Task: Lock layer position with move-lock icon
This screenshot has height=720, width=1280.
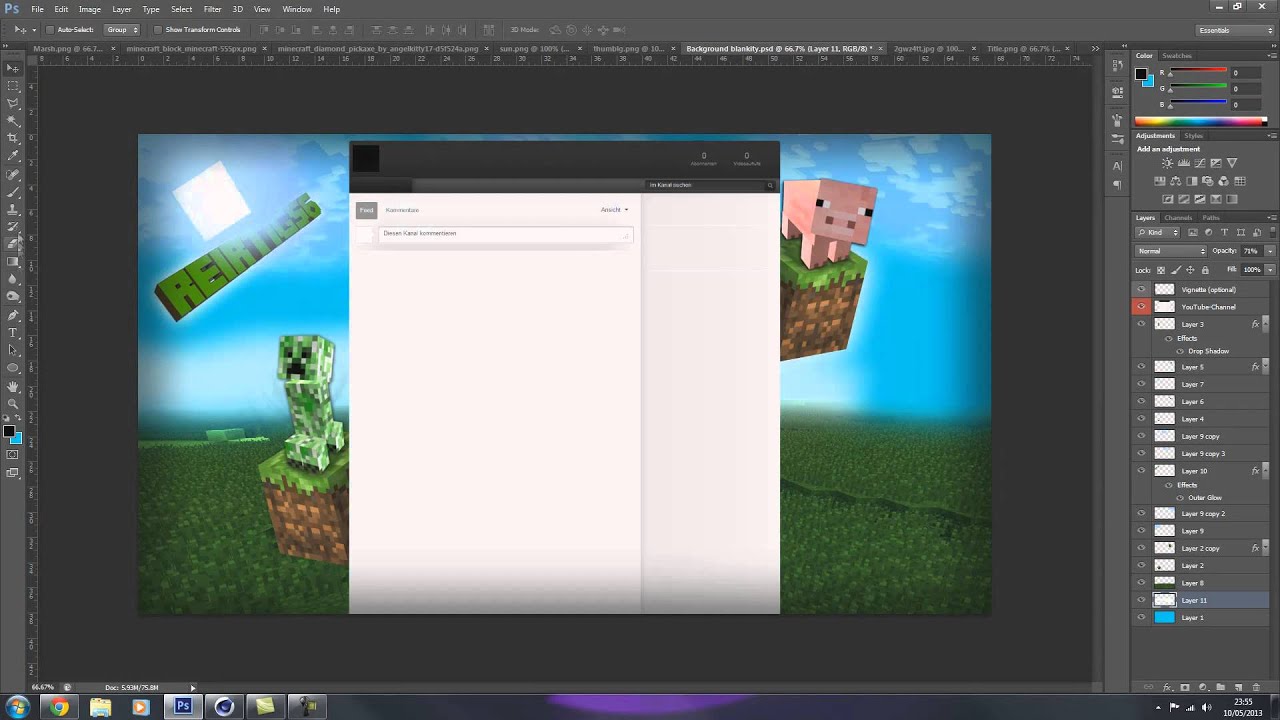Action: point(1190,270)
